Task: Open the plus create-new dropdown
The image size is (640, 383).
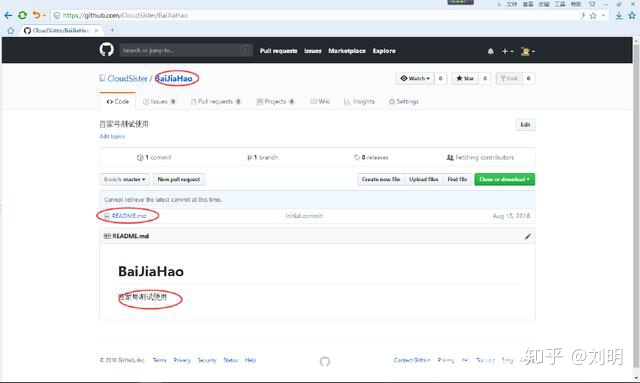Action: pos(507,51)
